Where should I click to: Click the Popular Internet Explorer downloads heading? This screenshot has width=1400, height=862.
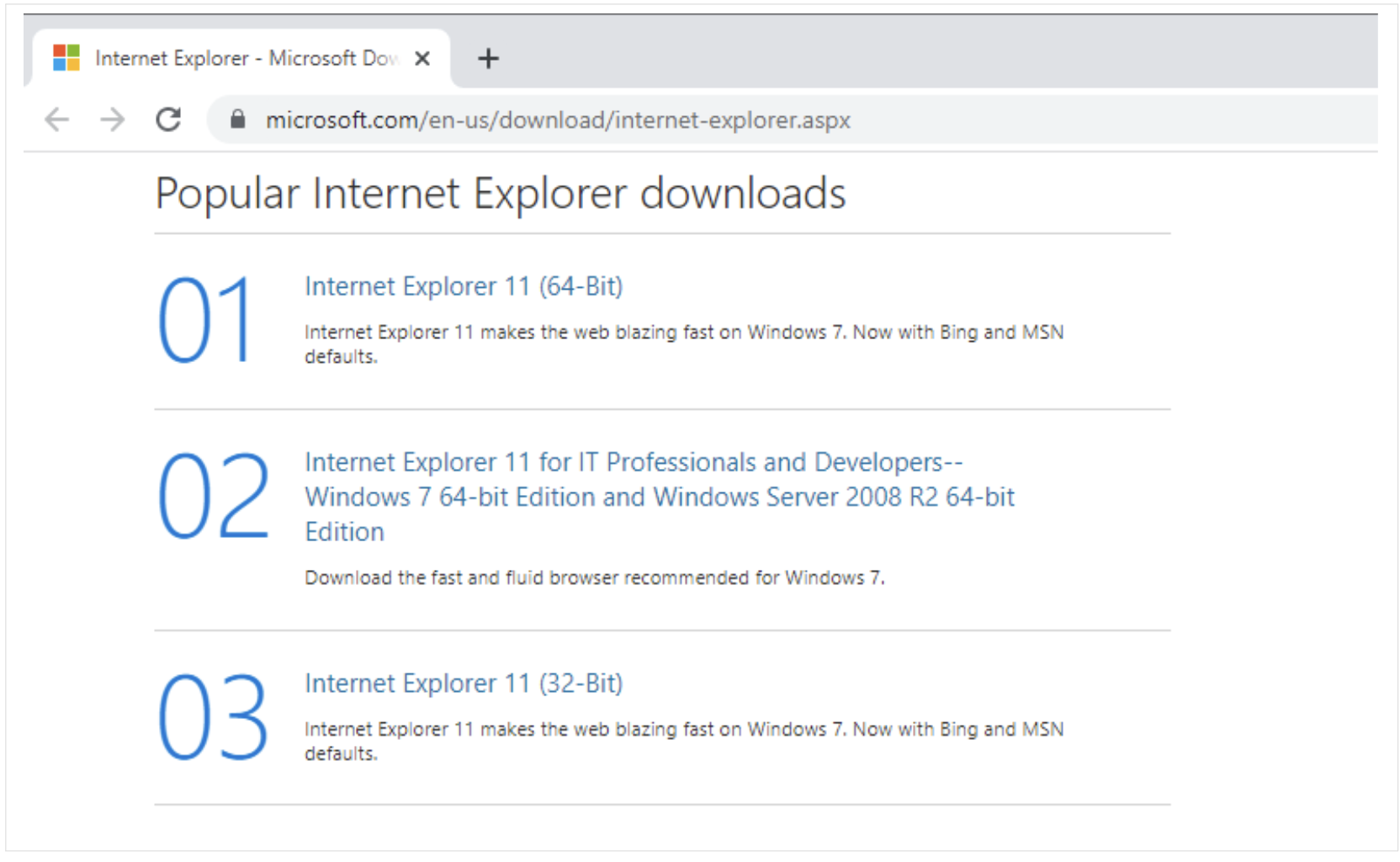[x=500, y=194]
